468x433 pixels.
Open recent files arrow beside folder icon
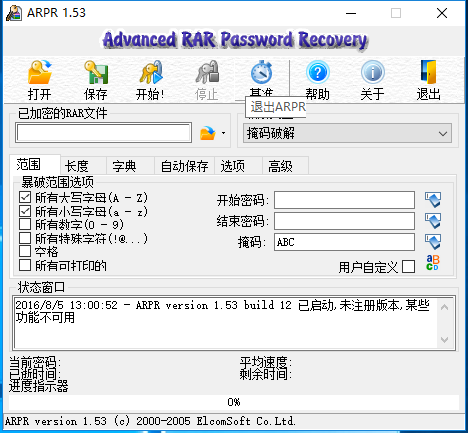pos(223,133)
